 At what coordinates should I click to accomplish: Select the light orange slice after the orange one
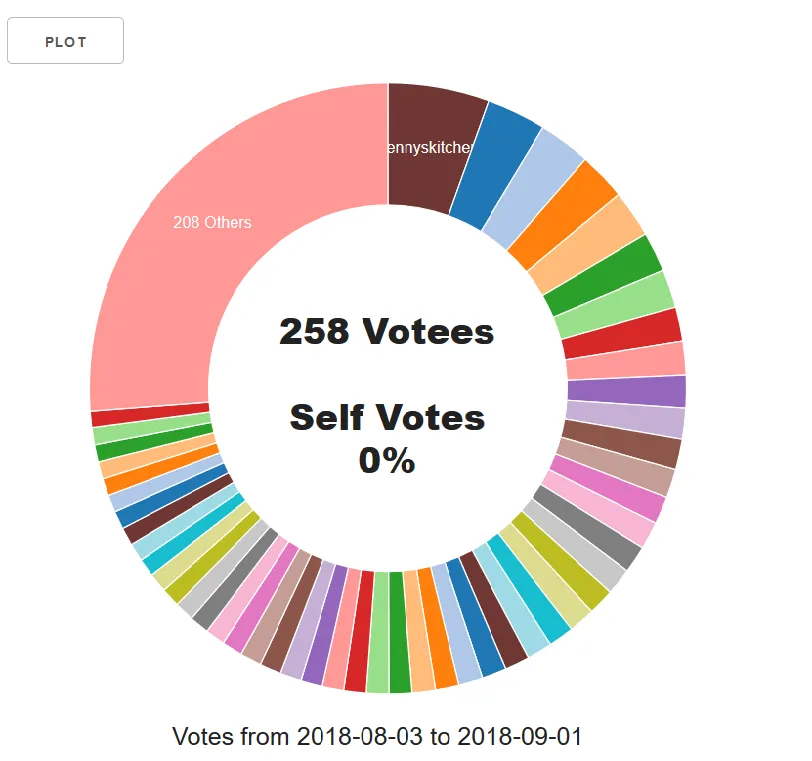[587, 245]
